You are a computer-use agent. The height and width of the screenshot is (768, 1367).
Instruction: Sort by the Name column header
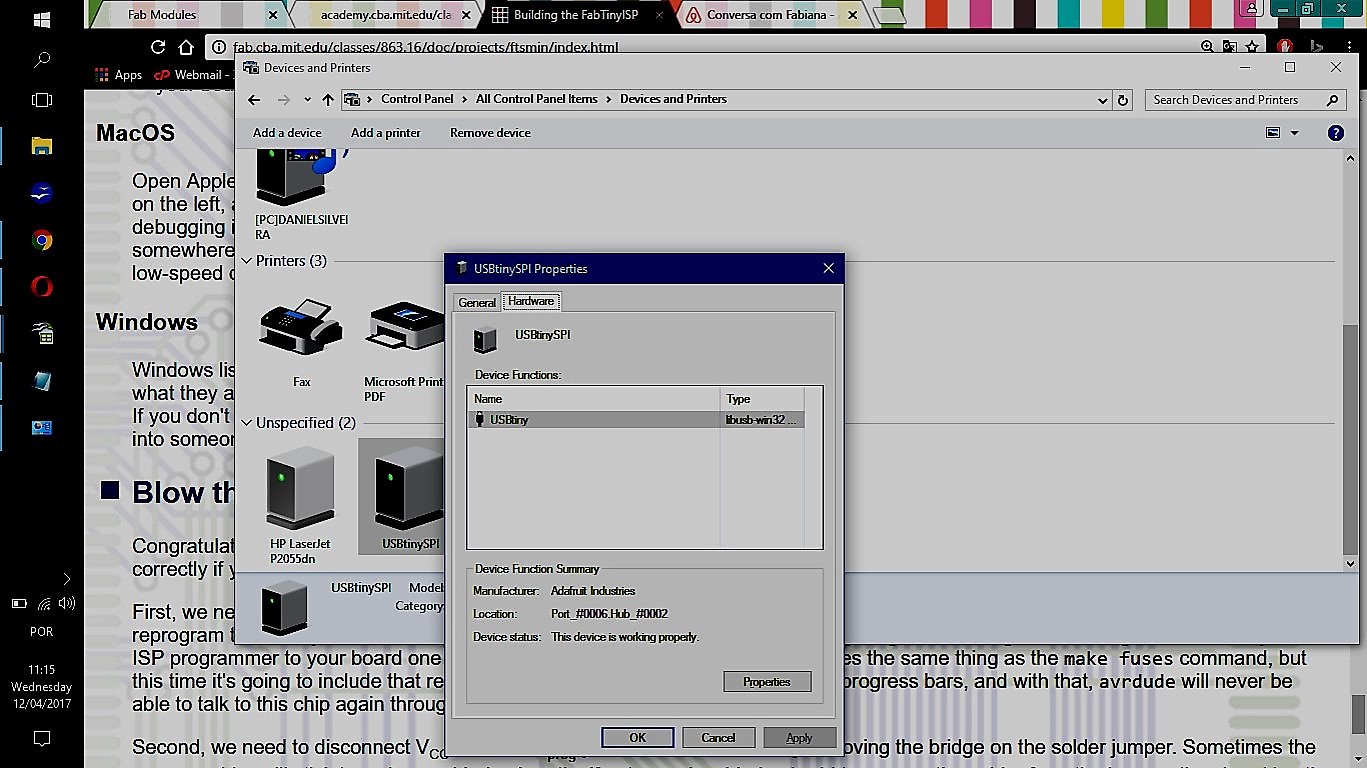pyautogui.click(x=594, y=399)
